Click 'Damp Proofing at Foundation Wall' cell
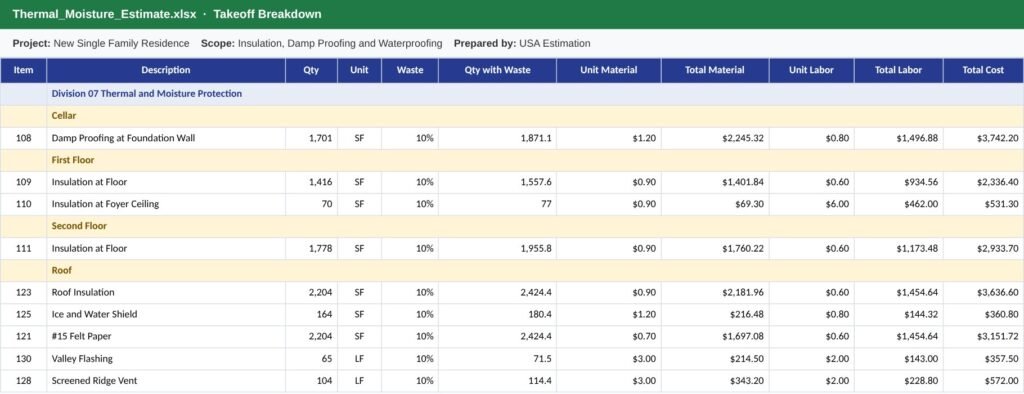The height and width of the screenshot is (394, 1024). point(166,138)
